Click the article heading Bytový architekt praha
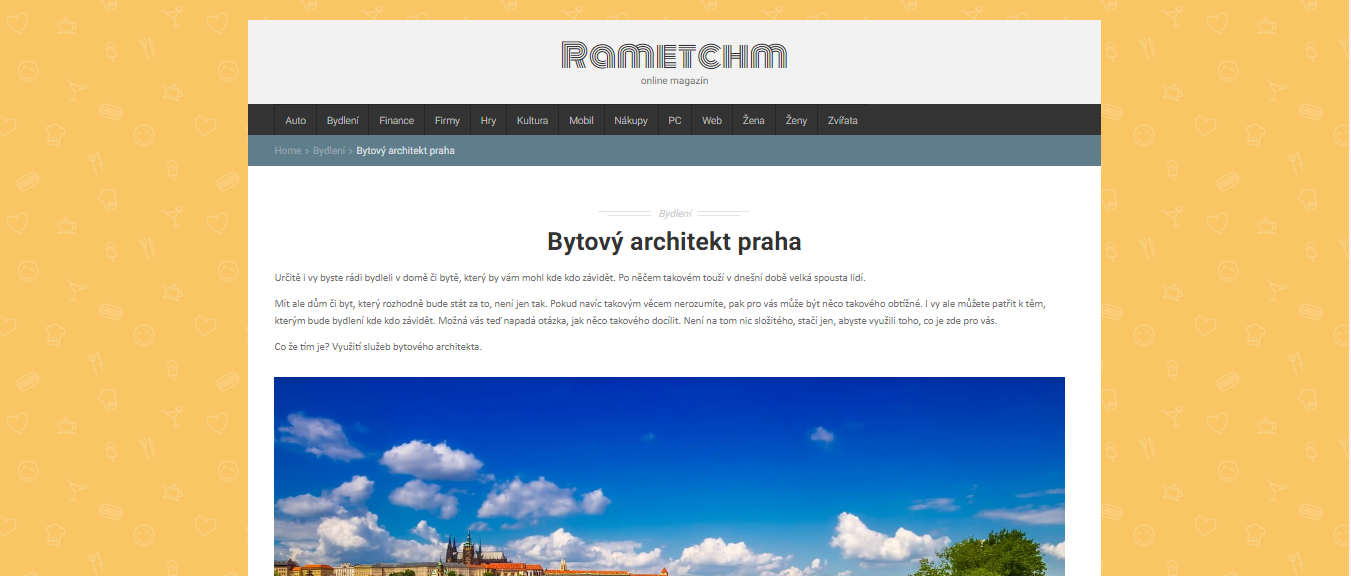 [674, 242]
